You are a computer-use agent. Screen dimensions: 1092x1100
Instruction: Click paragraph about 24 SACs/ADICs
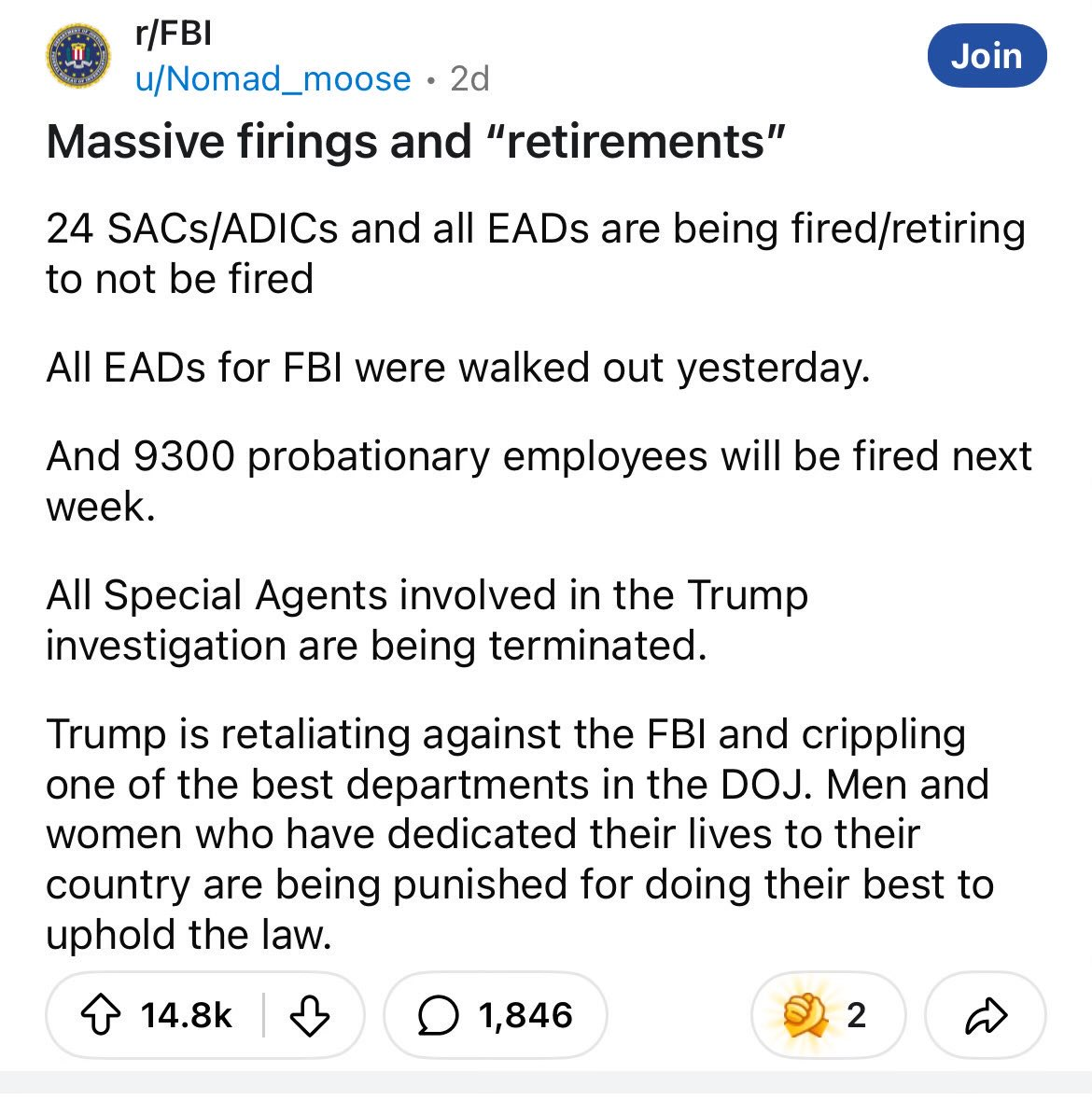point(536,253)
